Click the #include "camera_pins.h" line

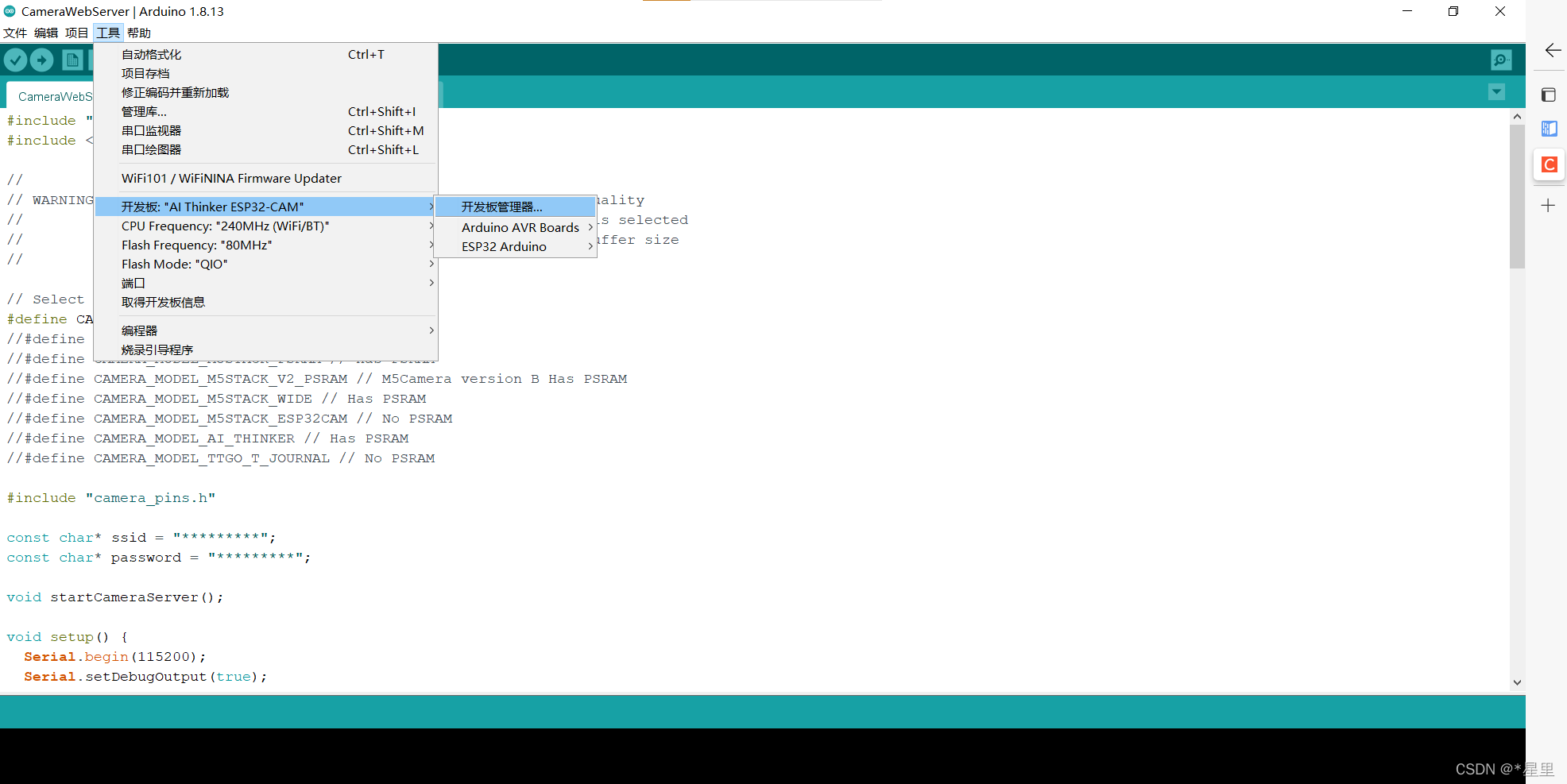(x=111, y=498)
